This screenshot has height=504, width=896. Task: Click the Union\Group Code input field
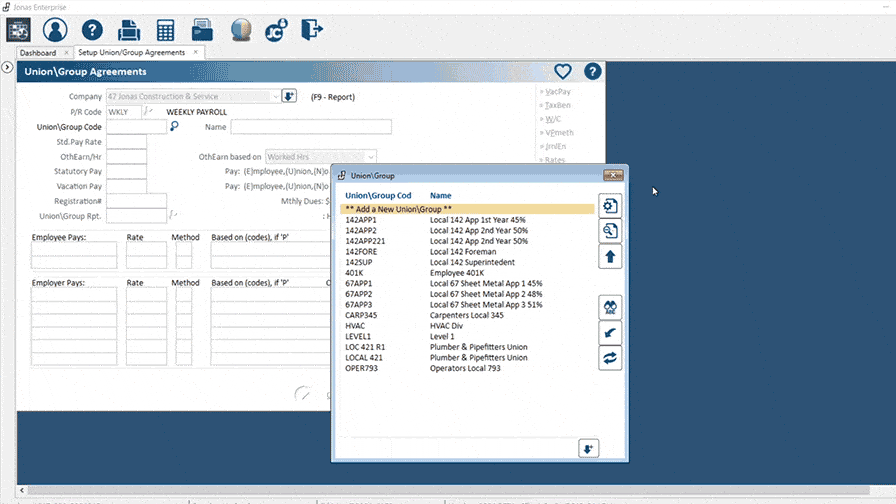pos(137,126)
